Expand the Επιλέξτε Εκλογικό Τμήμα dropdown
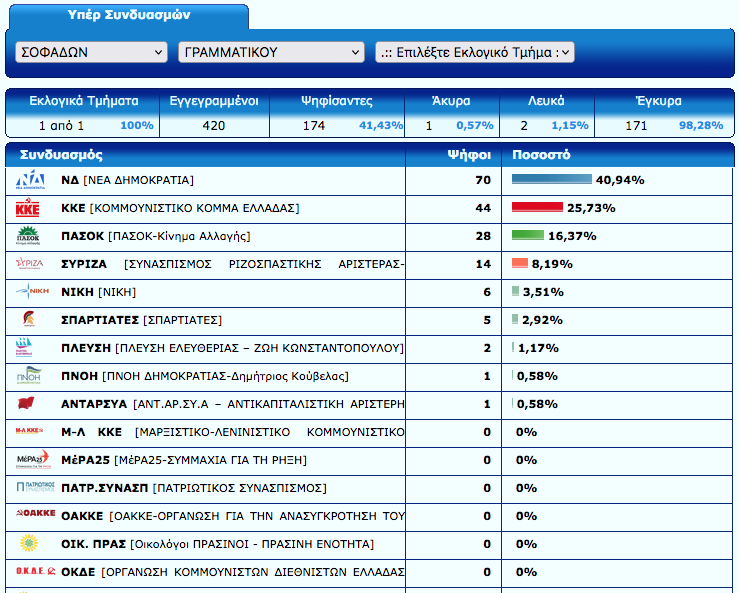The height and width of the screenshot is (593, 739). [474, 52]
